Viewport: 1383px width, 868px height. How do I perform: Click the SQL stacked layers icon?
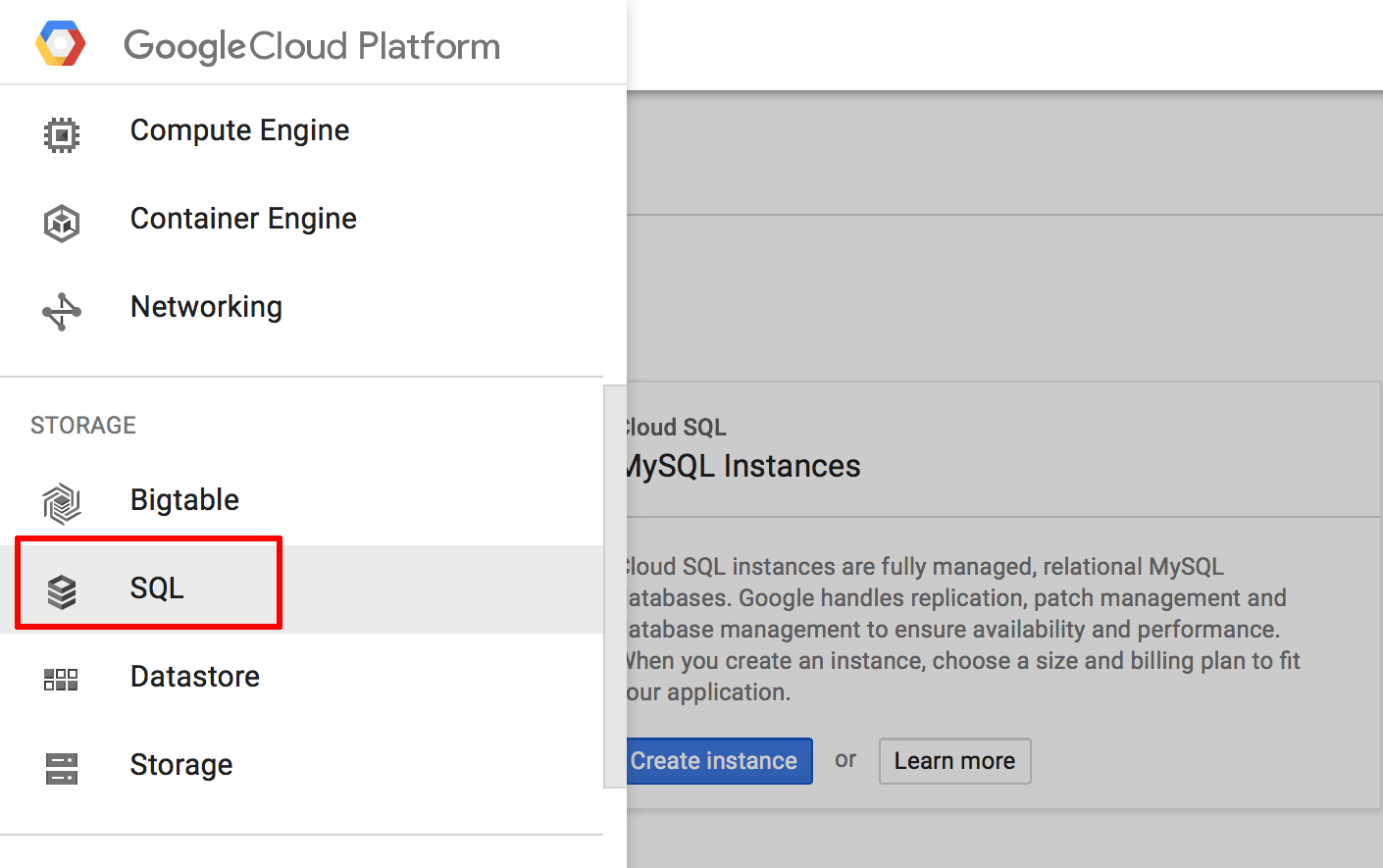click(x=62, y=591)
